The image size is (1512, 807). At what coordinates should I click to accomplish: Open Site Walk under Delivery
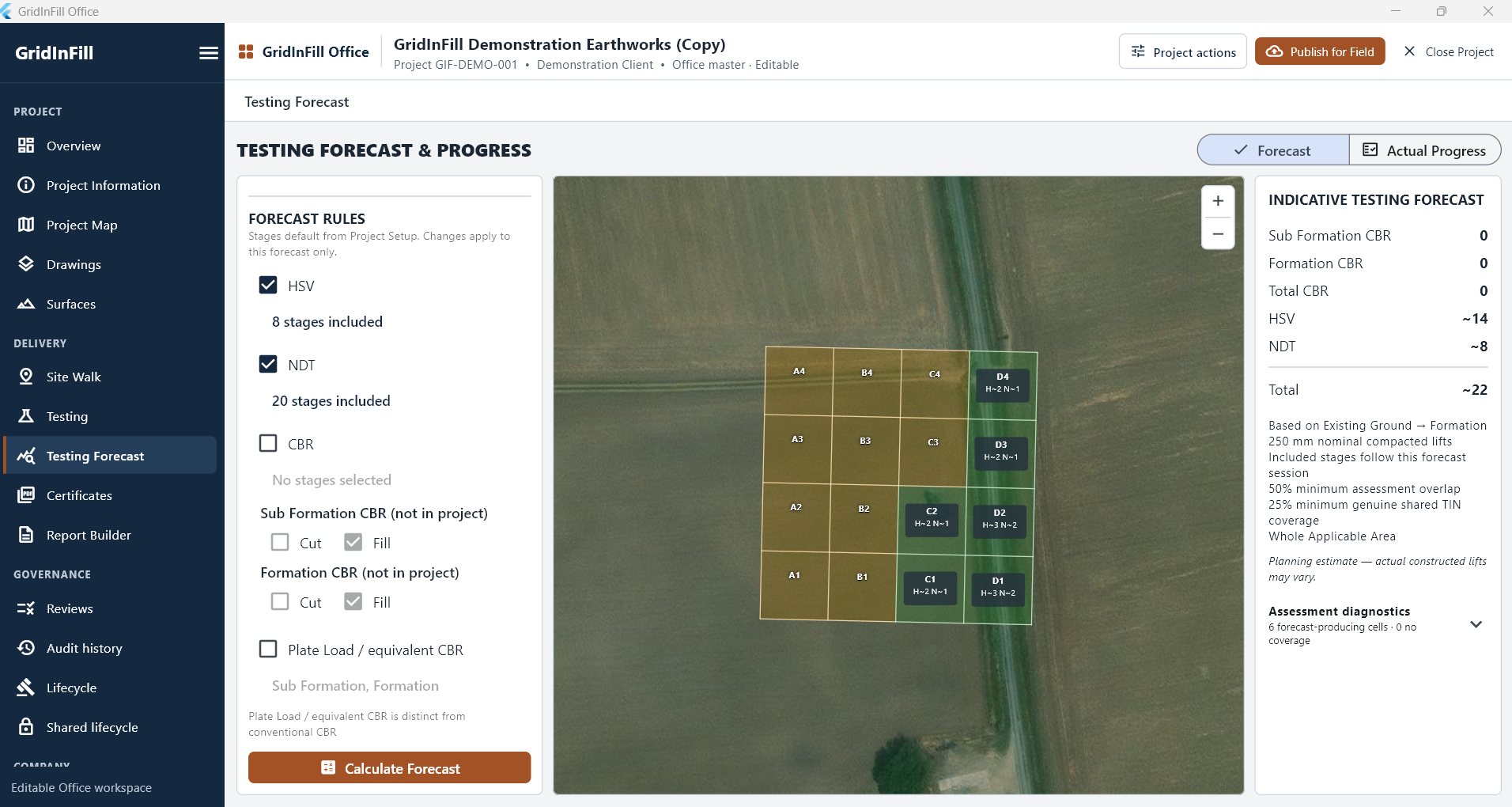(111, 377)
